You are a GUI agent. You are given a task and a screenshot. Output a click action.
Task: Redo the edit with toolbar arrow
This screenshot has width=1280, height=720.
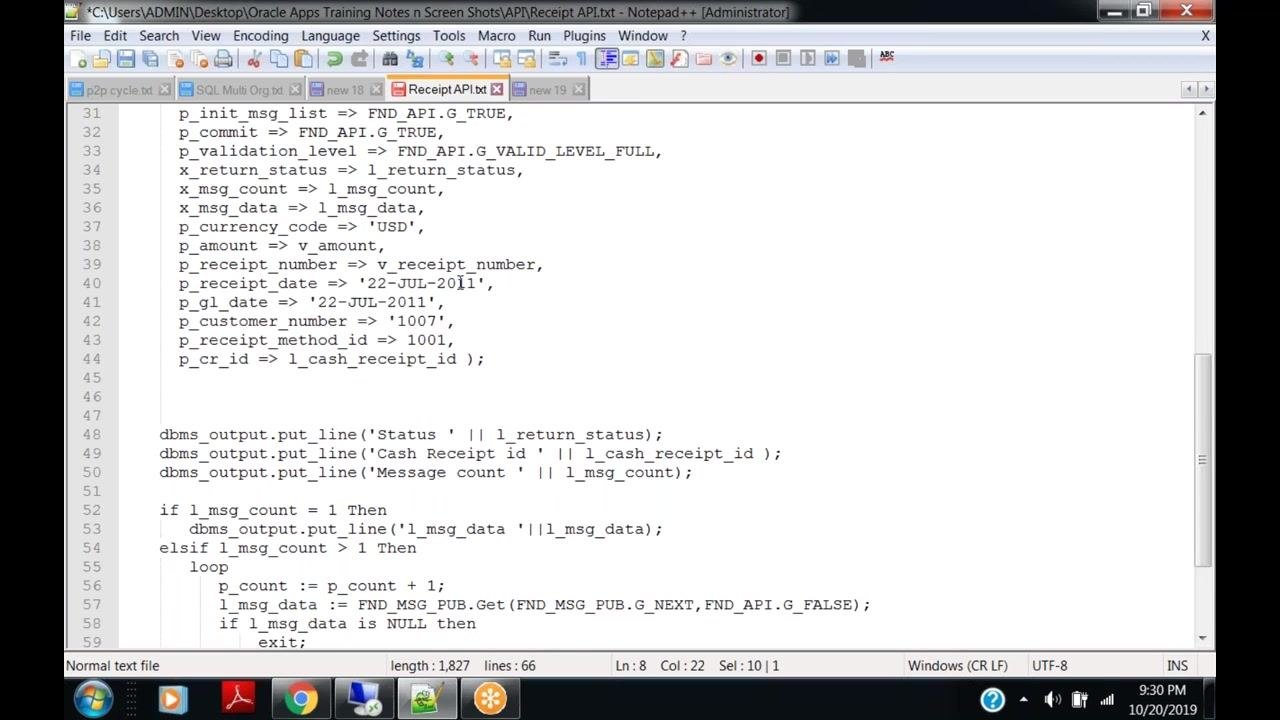359,58
